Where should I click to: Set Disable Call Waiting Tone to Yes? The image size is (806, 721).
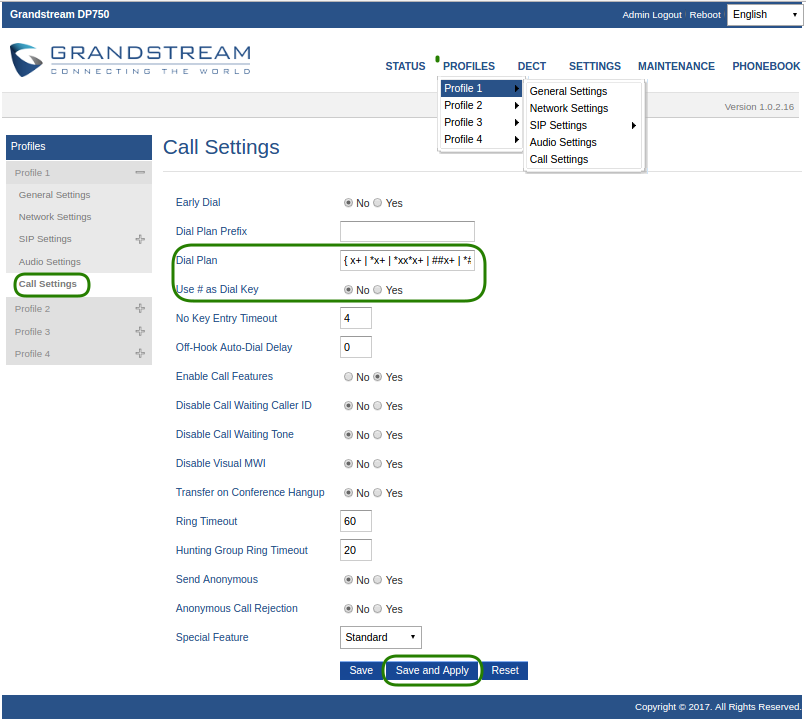tap(378, 435)
